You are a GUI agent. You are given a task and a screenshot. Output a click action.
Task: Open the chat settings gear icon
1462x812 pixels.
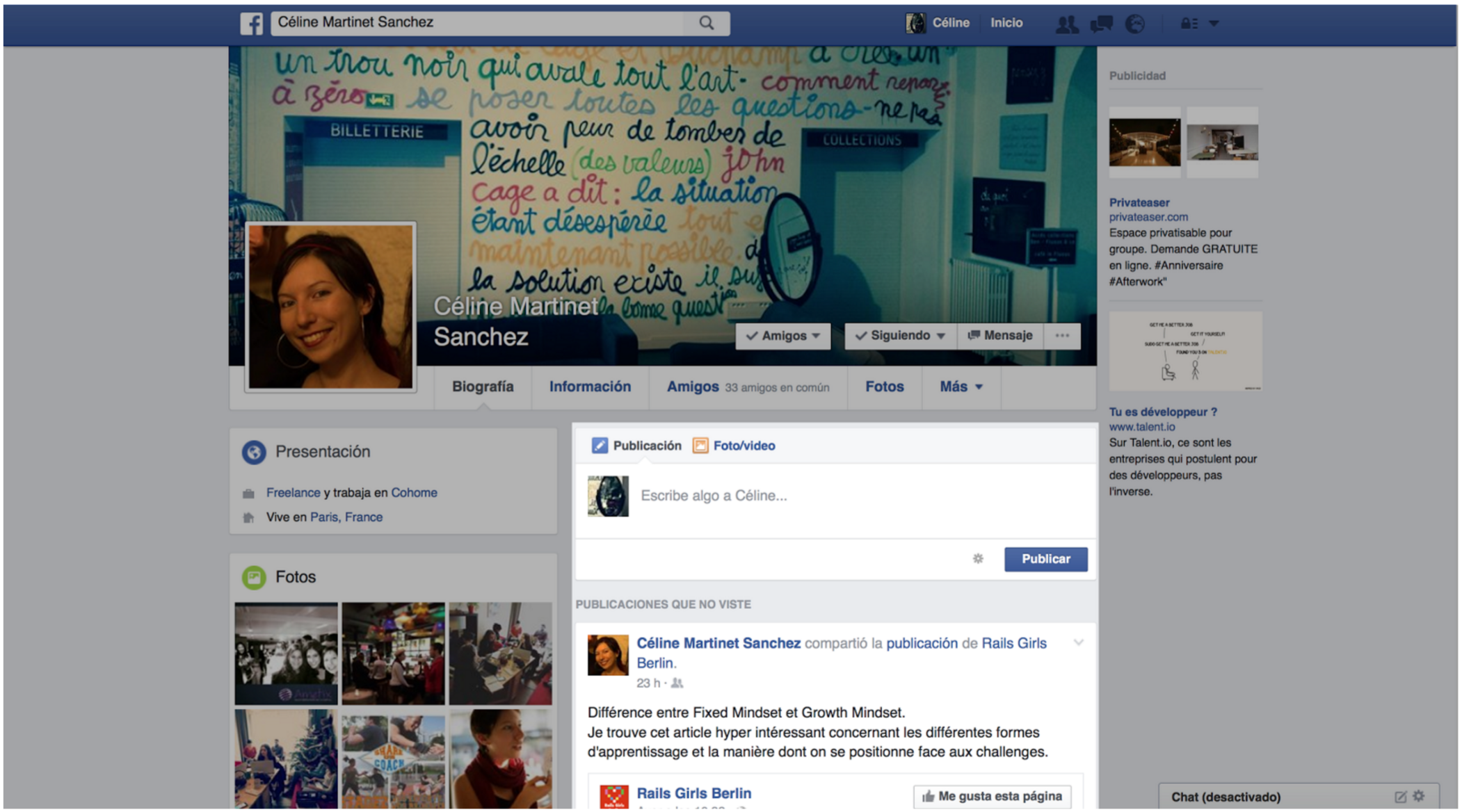click(1419, 796)
